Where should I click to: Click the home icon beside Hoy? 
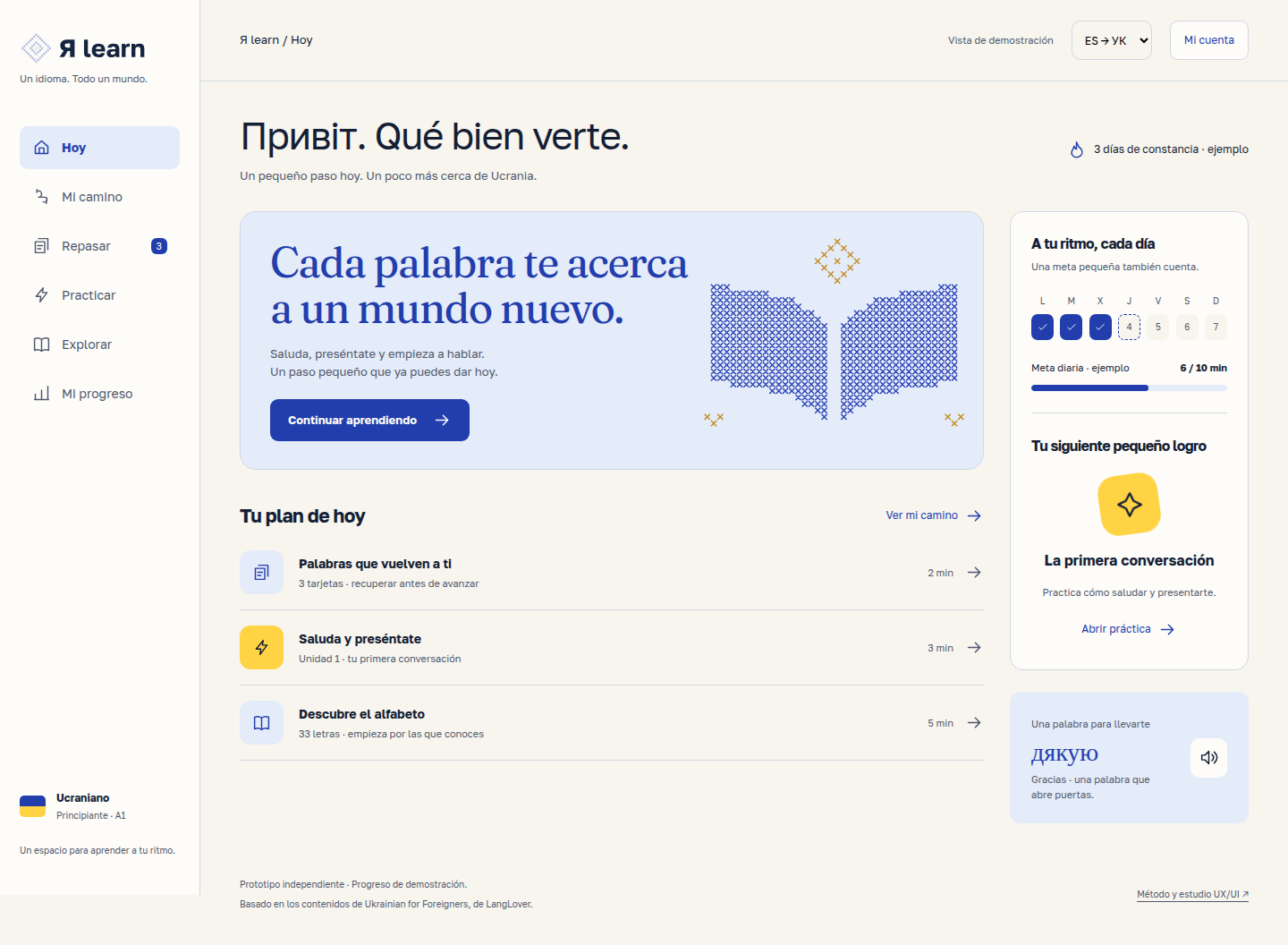41,148
